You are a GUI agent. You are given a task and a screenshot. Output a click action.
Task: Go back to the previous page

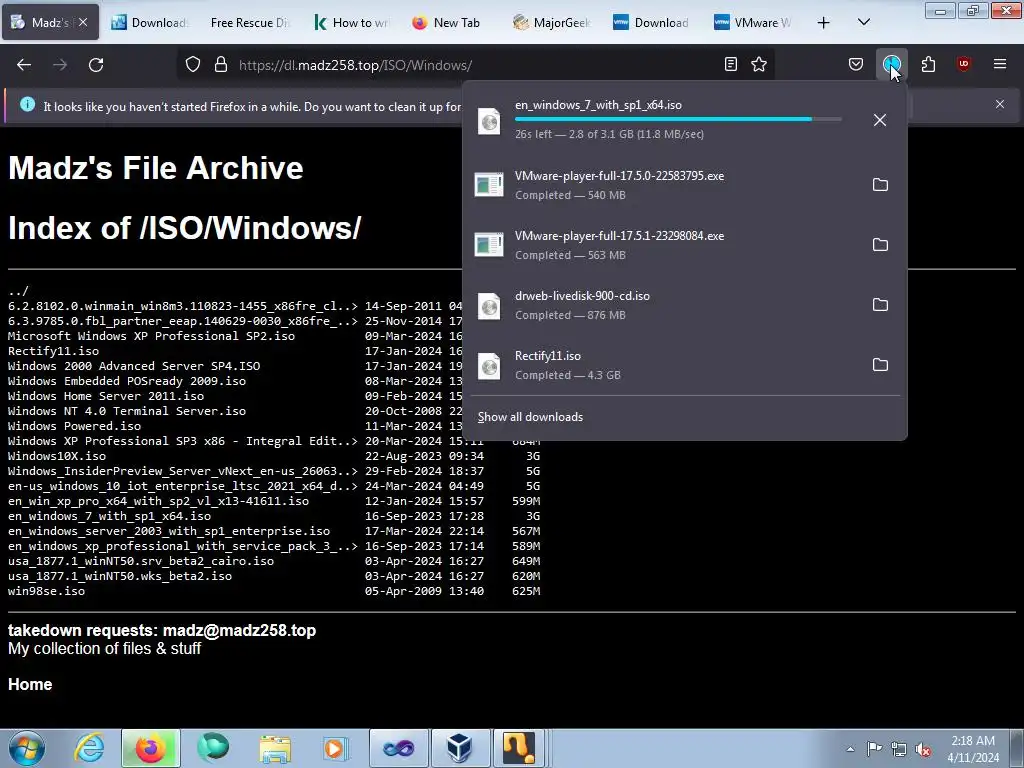[24, 65]
